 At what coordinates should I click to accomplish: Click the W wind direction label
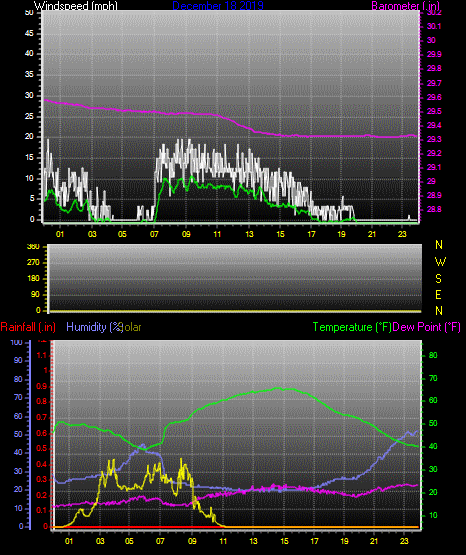[440, 262]
